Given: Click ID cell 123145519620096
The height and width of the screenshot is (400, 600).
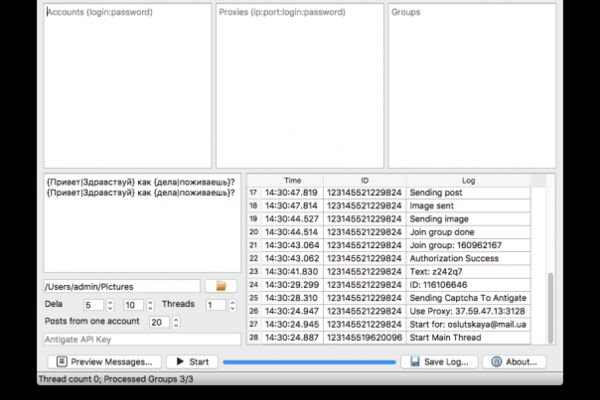Looking at the screenshot, I should (365, 338).
